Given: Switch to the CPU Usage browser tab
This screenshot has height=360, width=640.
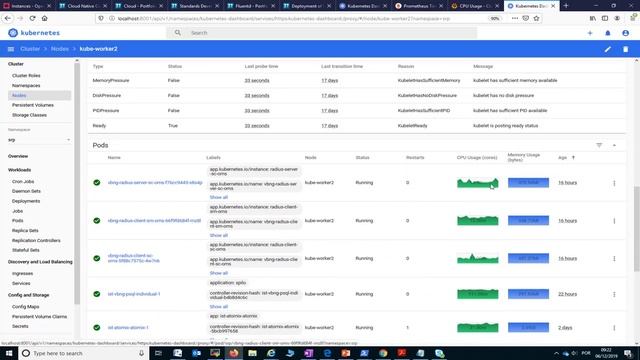Looking at the screenshot, I should (x=476, y=6).
